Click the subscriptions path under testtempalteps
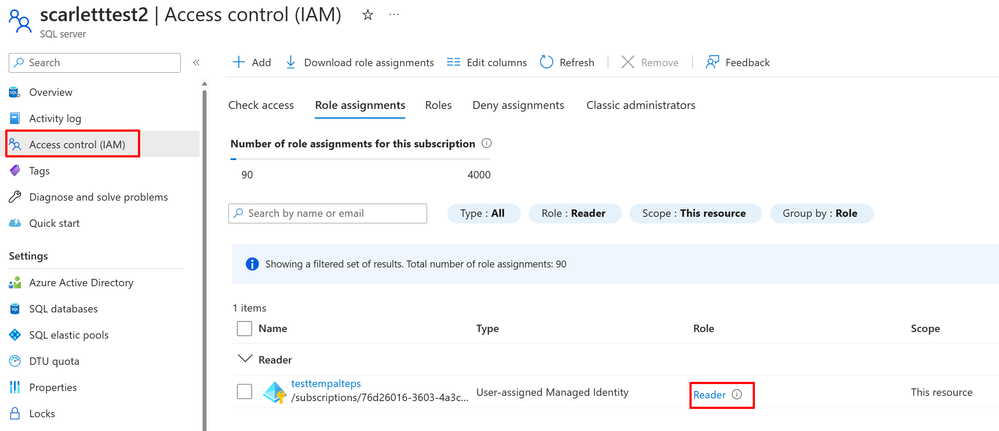 (380, 397)
